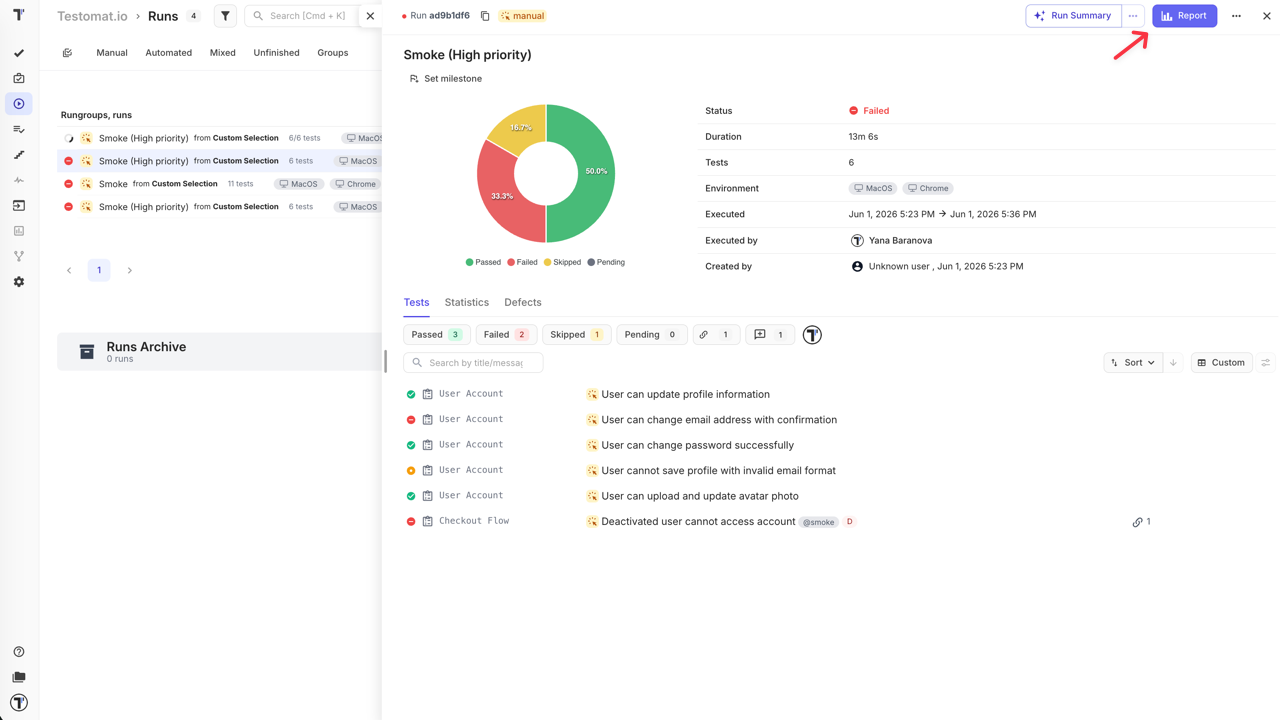This screenshot has height=720, width=1280.
Task: Open the folder icon at sidebar bottom
Action: [x=19, y=677]
